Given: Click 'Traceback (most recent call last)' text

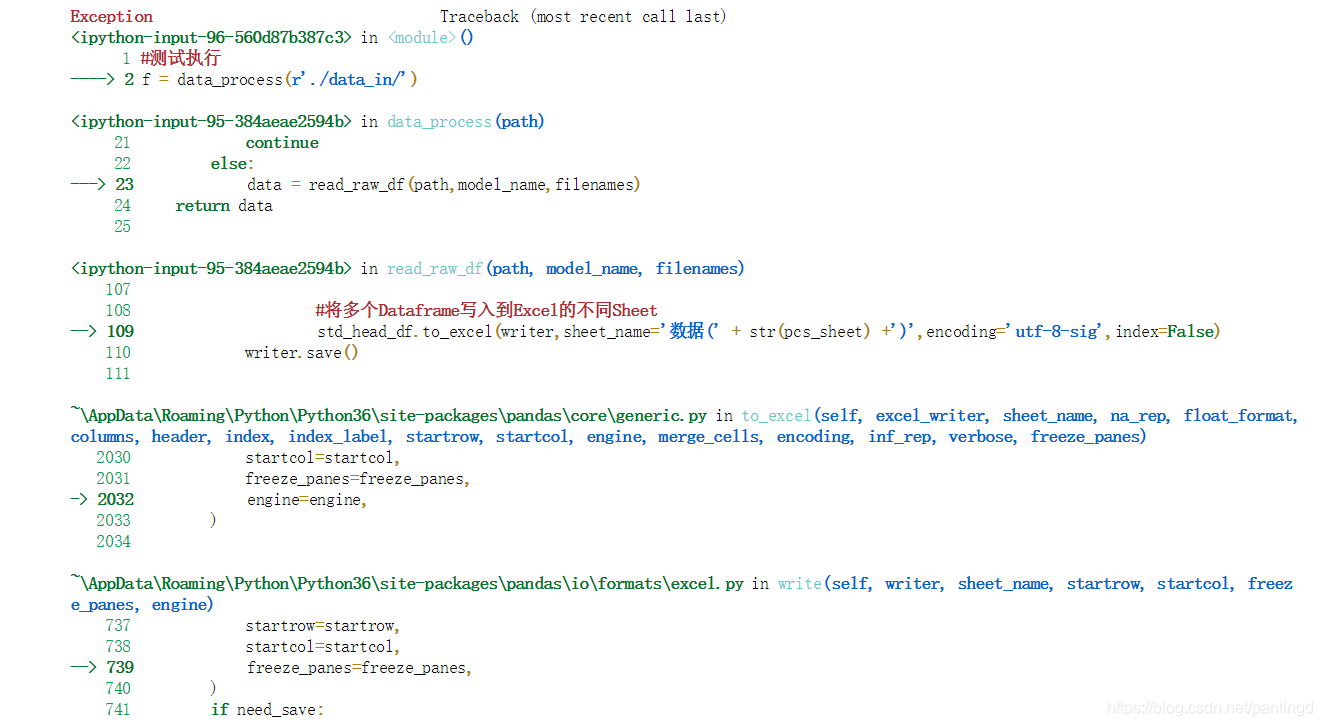Looking at the screenshot, I should click(x=583, y=16).
